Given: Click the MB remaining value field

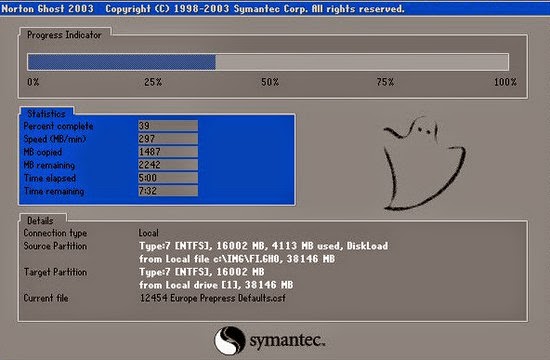Looking at the screenshot, I should (x=168, y=165).
